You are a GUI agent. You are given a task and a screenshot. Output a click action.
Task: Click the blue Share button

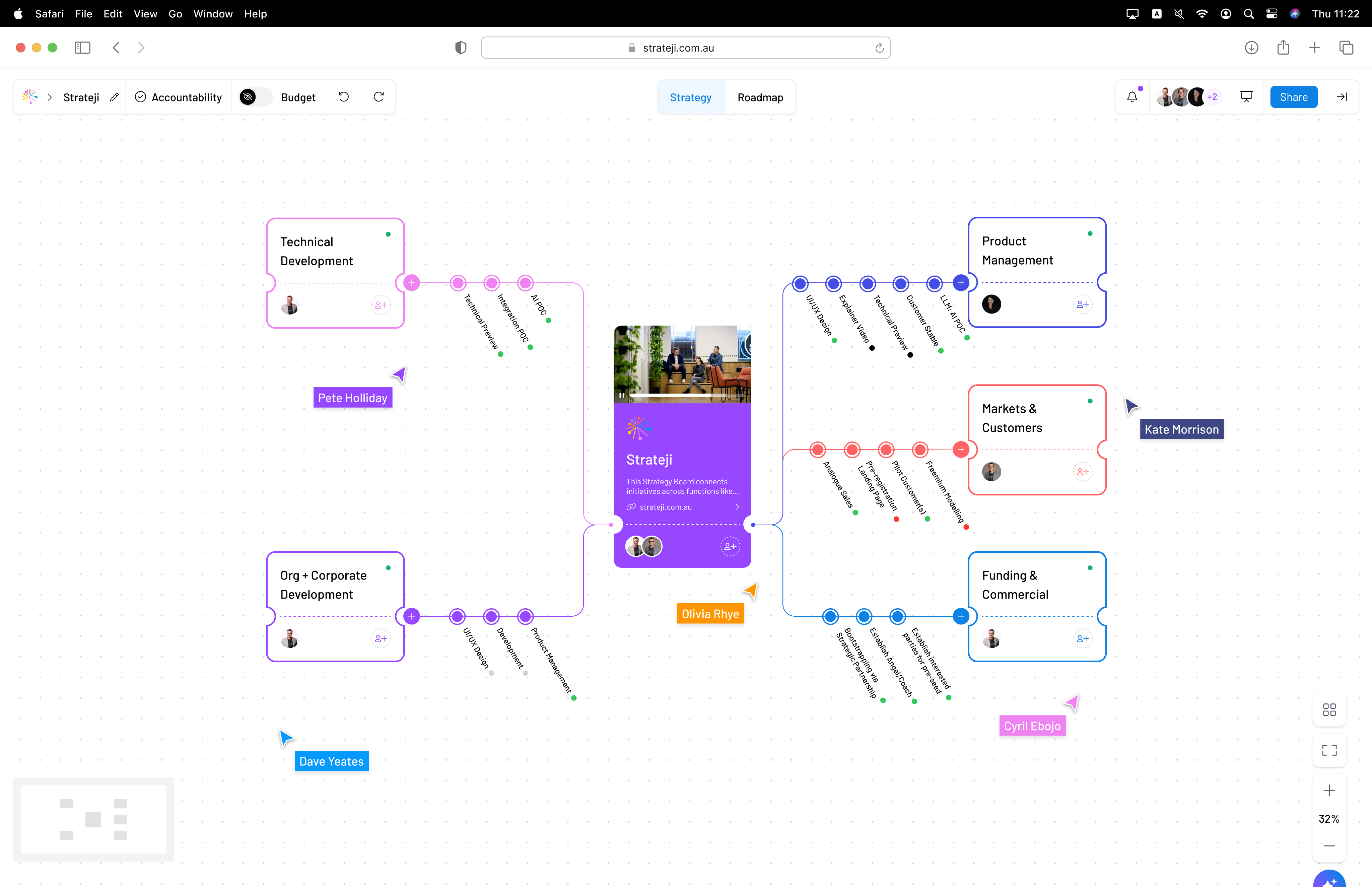click(1293, 97)
